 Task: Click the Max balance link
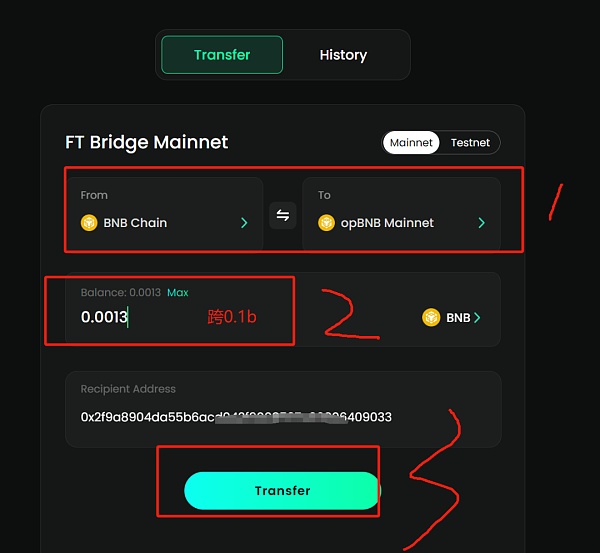[x=177, y=292]
